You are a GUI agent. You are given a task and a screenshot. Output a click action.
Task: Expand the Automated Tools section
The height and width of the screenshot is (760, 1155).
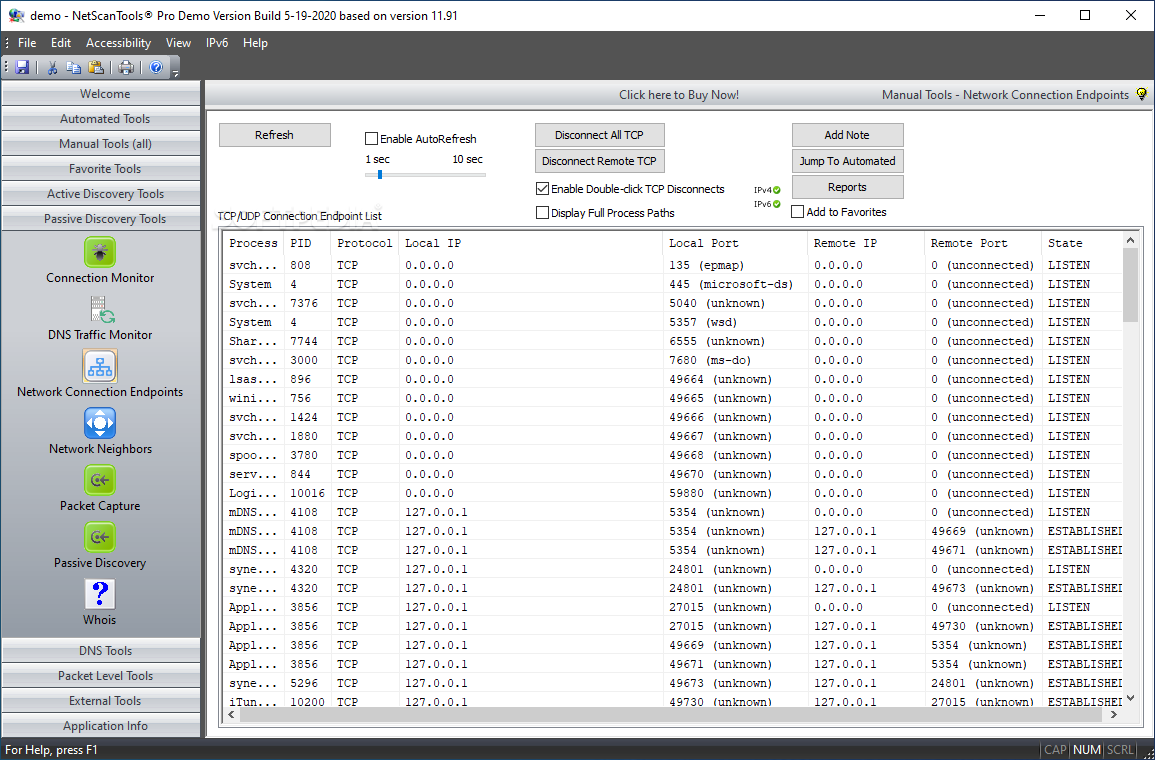(101, 119)
